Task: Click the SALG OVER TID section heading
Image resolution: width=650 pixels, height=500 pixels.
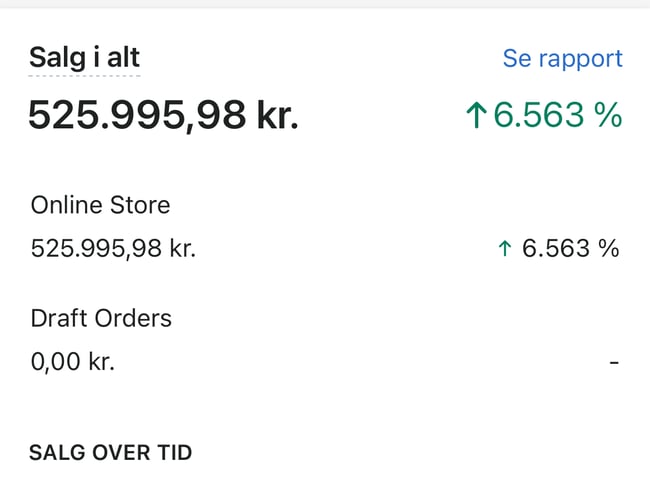Action: (x=110, y=452)
